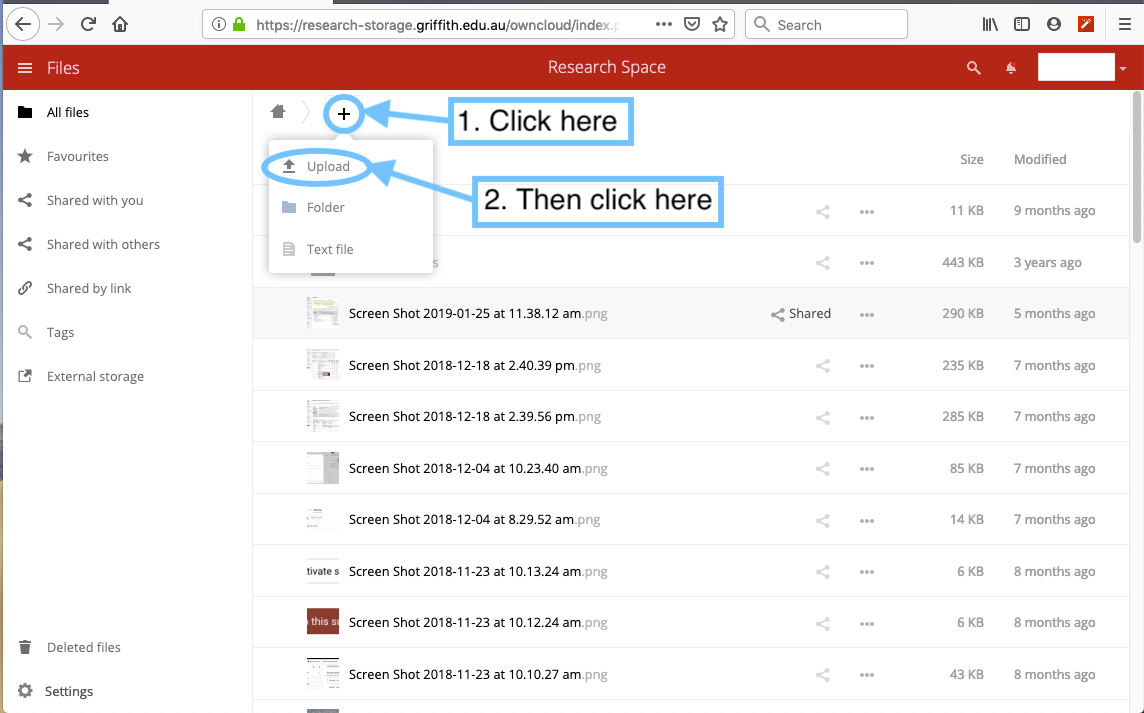Choose Text file from the new menu
This screenshot has height=713, width=1144.
click(x=329, y=249)
